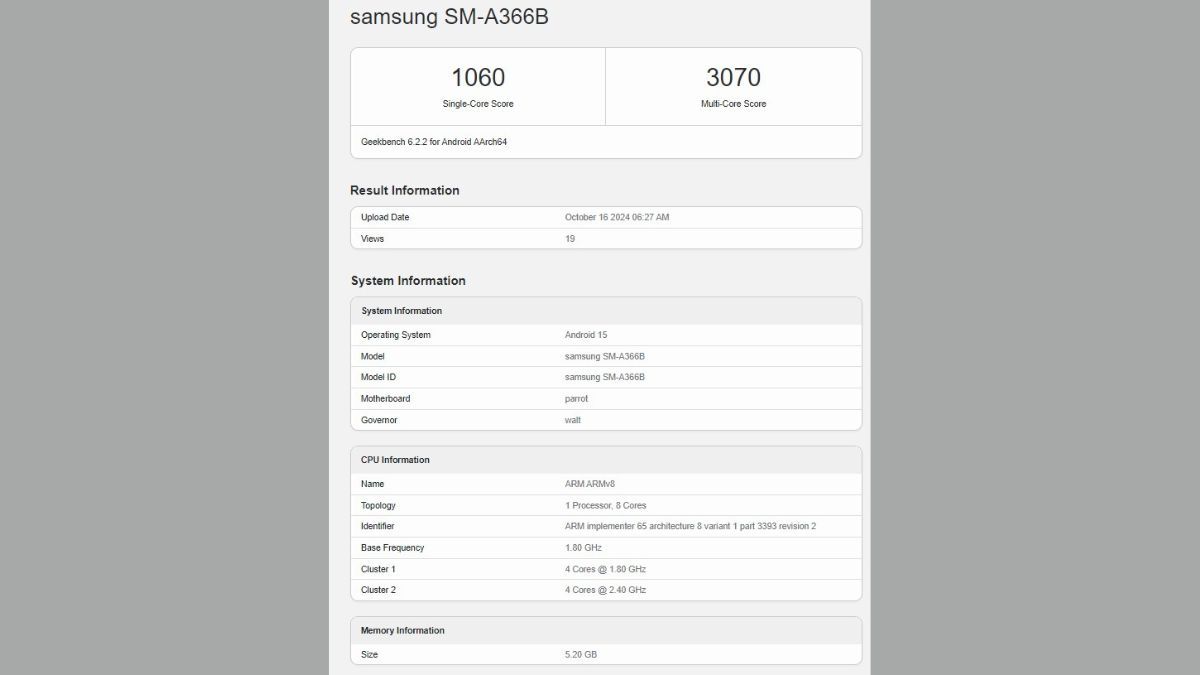Click the "Operating System" row label
The height and width of the screenshot is (675, 1200).
coord(396,335)
